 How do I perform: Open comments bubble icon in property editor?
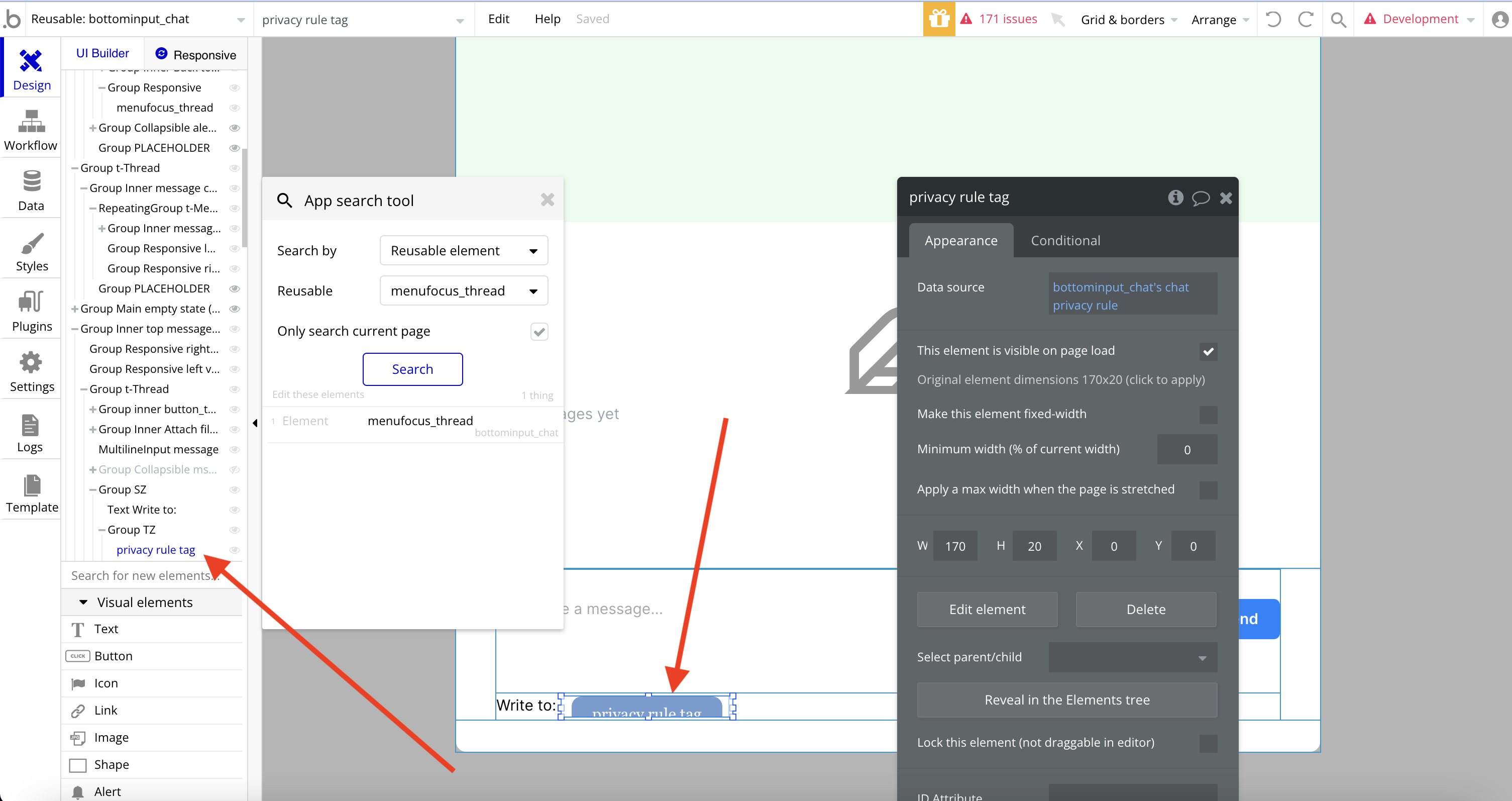pyautogui.click(x=1201, y=198)
